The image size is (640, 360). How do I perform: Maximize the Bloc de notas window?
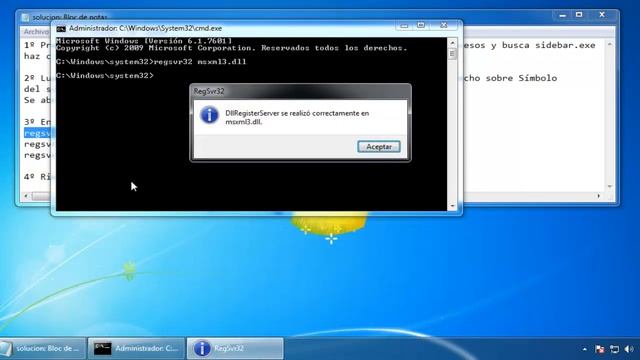[x=579, y=15]
